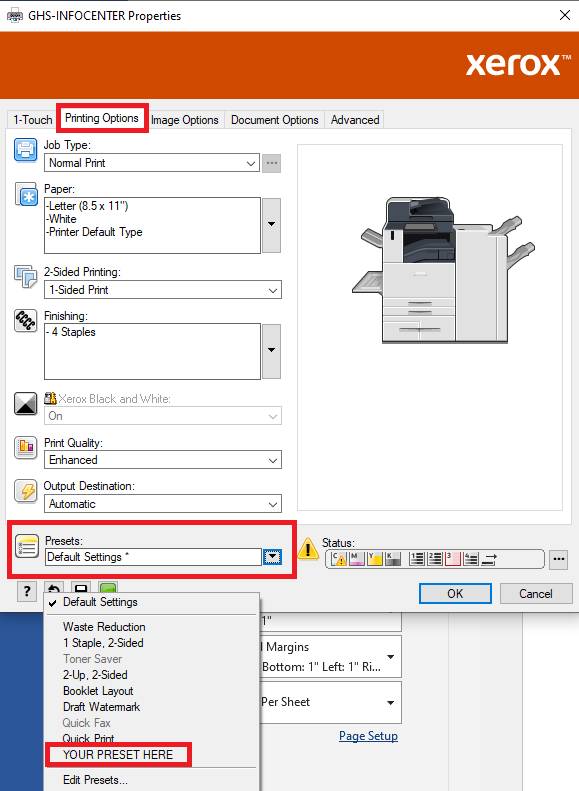Click the lock icon beside Xerox Black and White
Screen dimensions: 579x791
tap(50, 399)
